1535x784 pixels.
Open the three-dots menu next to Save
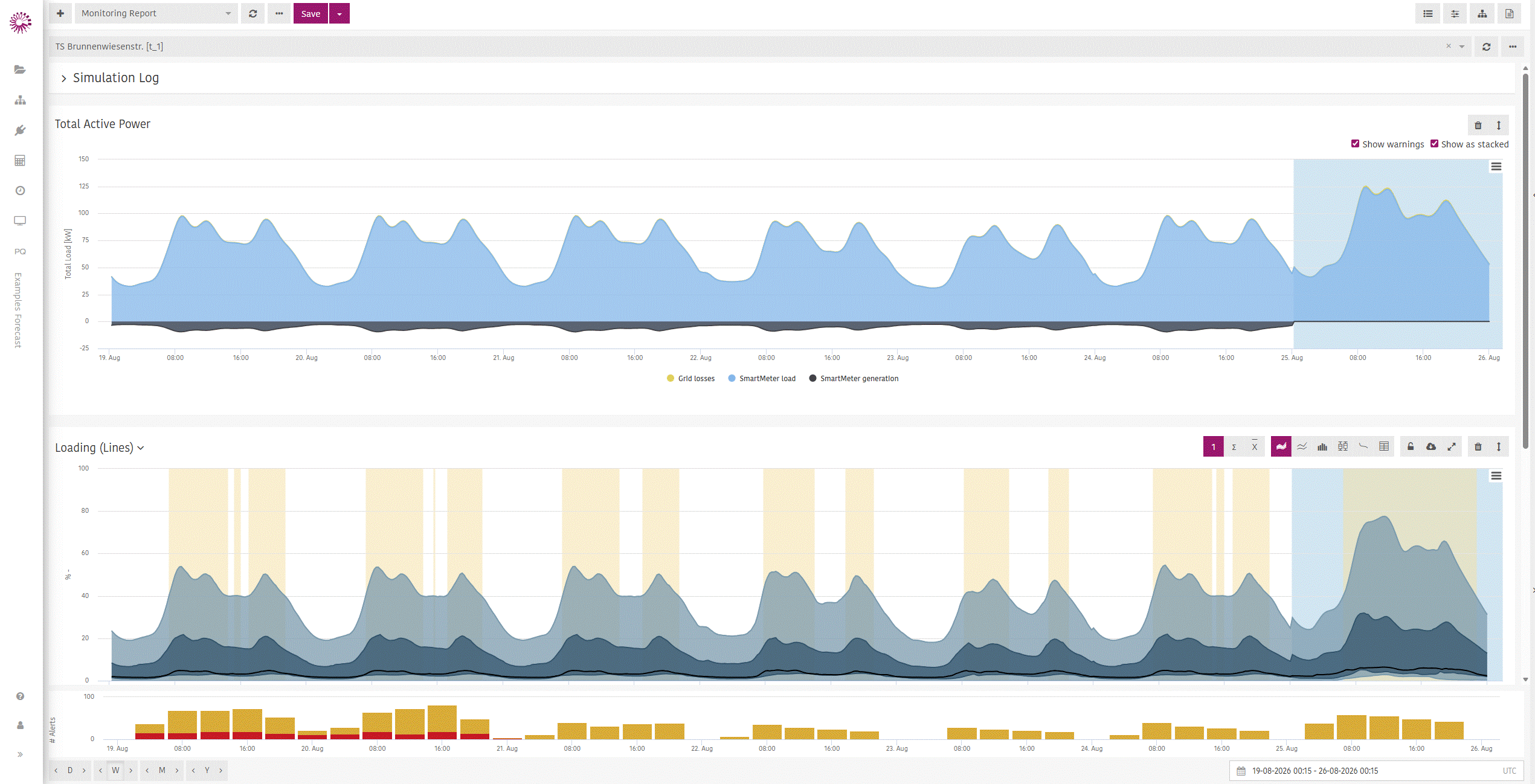point(279,14)
